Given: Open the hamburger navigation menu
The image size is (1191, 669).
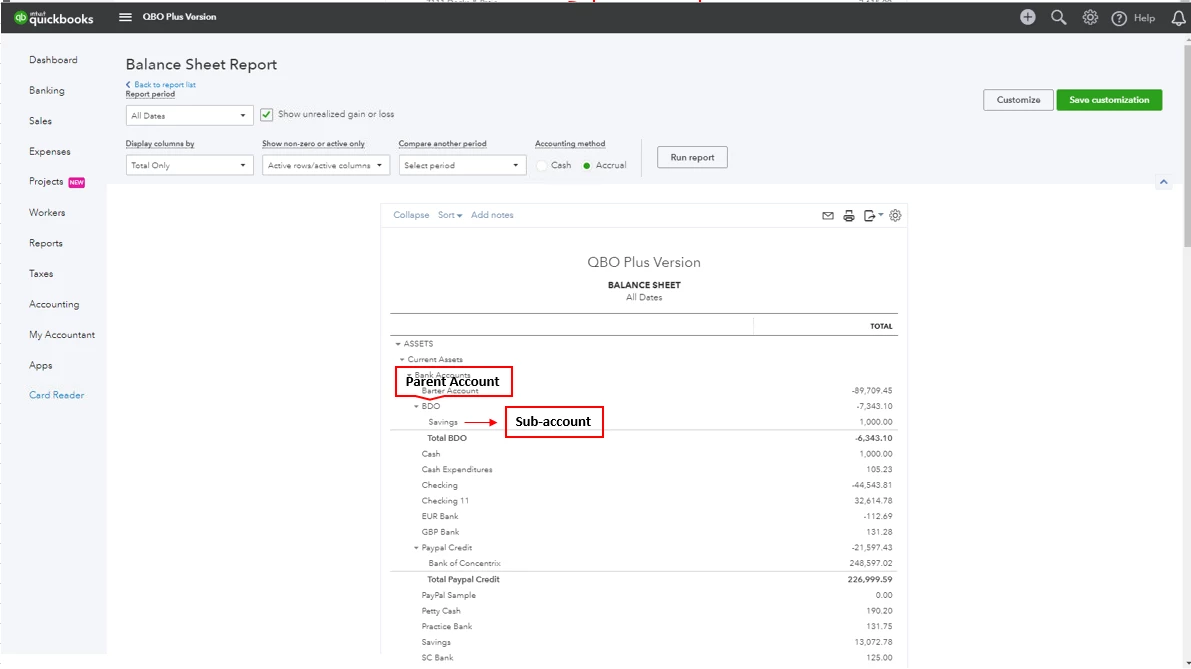Looking at the screenshot, I should [x=125, y=17].
